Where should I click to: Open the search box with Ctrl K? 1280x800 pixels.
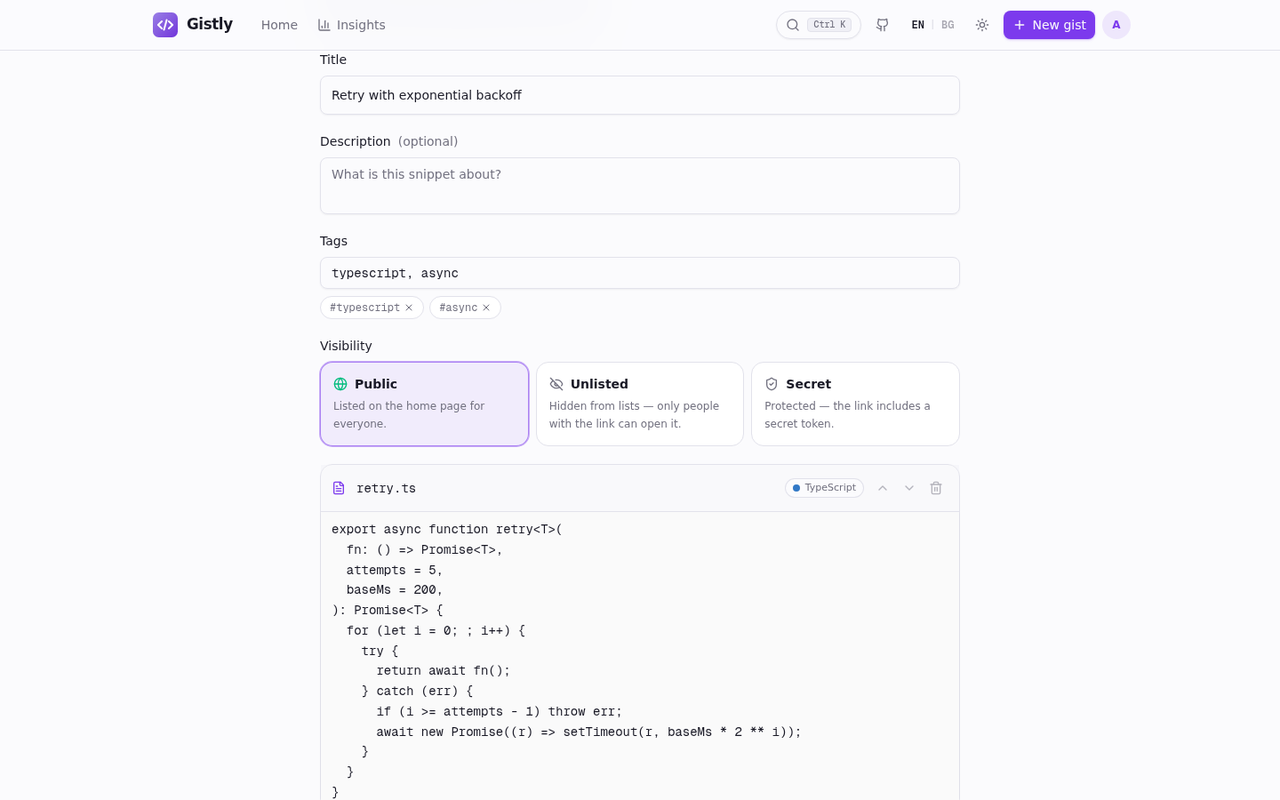tap(818, 25)
